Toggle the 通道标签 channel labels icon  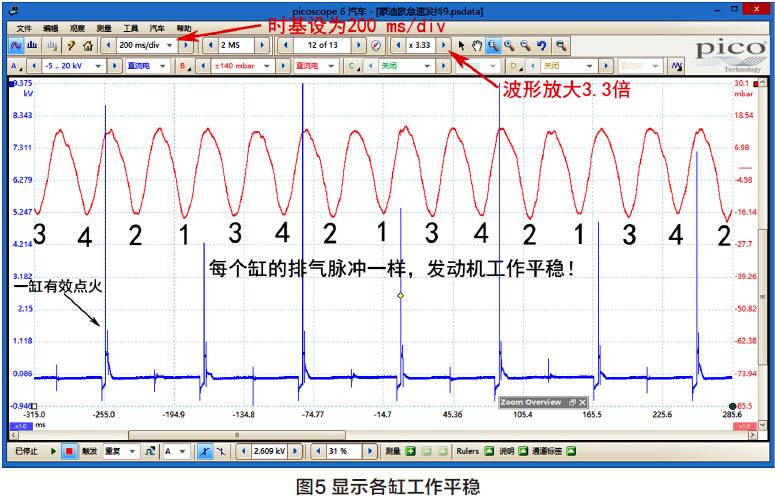pos(570,451)
